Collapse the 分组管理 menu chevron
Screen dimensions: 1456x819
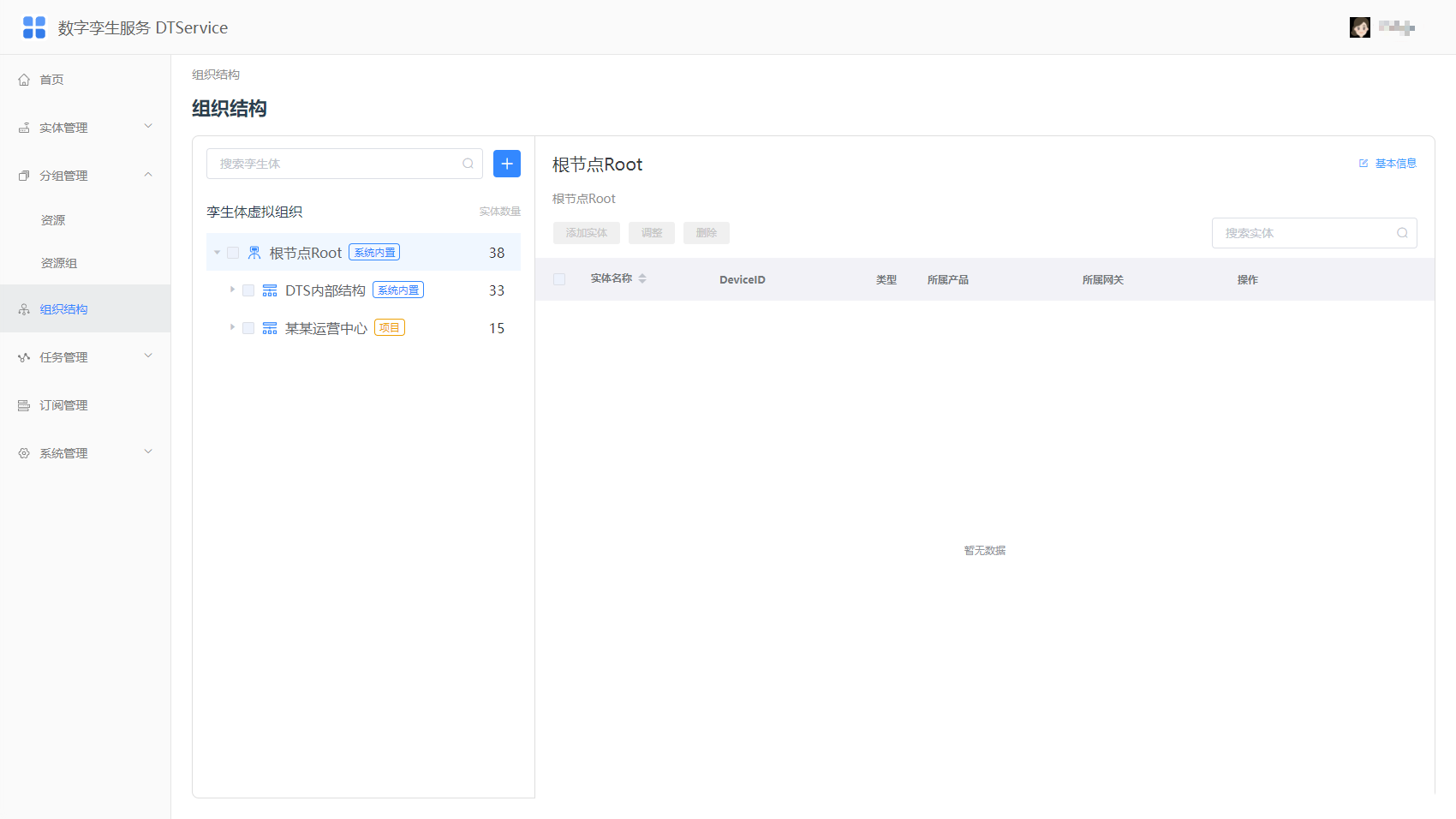[148, 175]
